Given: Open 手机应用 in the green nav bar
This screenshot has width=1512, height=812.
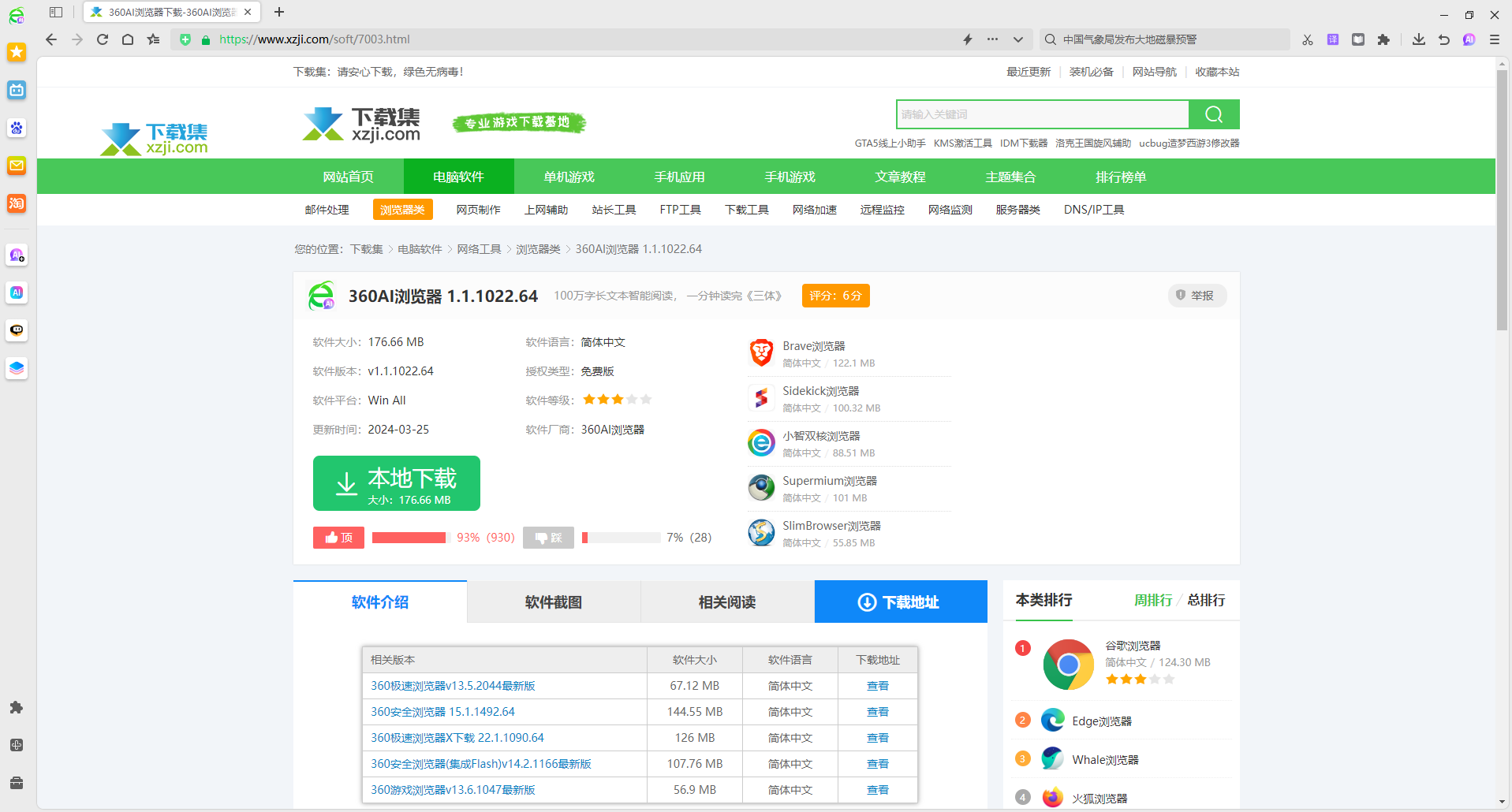Looking at the screenshot, I should [x=680, y=177].
